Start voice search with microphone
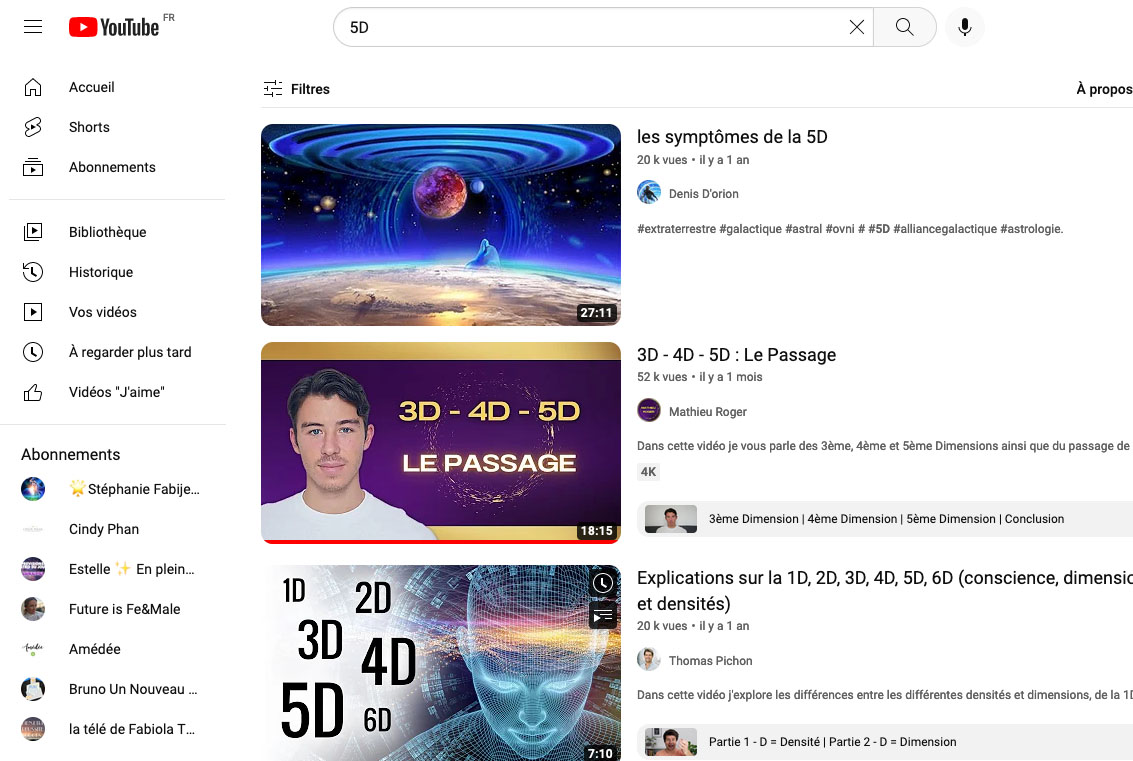The height and width of the screenshot is (761, 1133). [964, 27]
